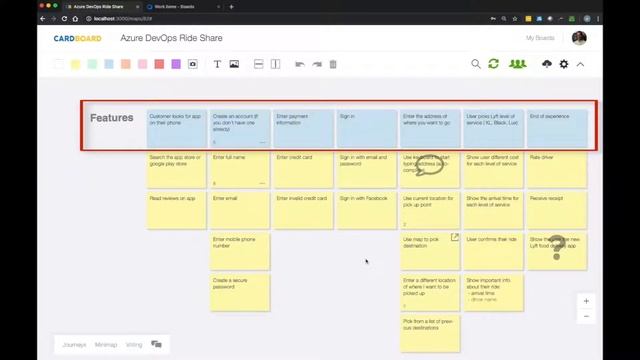The height and width of the screenshot is (360, 640).
Task: Select the 'Enter payment information' blue card
Action: (x=303, y=129)
